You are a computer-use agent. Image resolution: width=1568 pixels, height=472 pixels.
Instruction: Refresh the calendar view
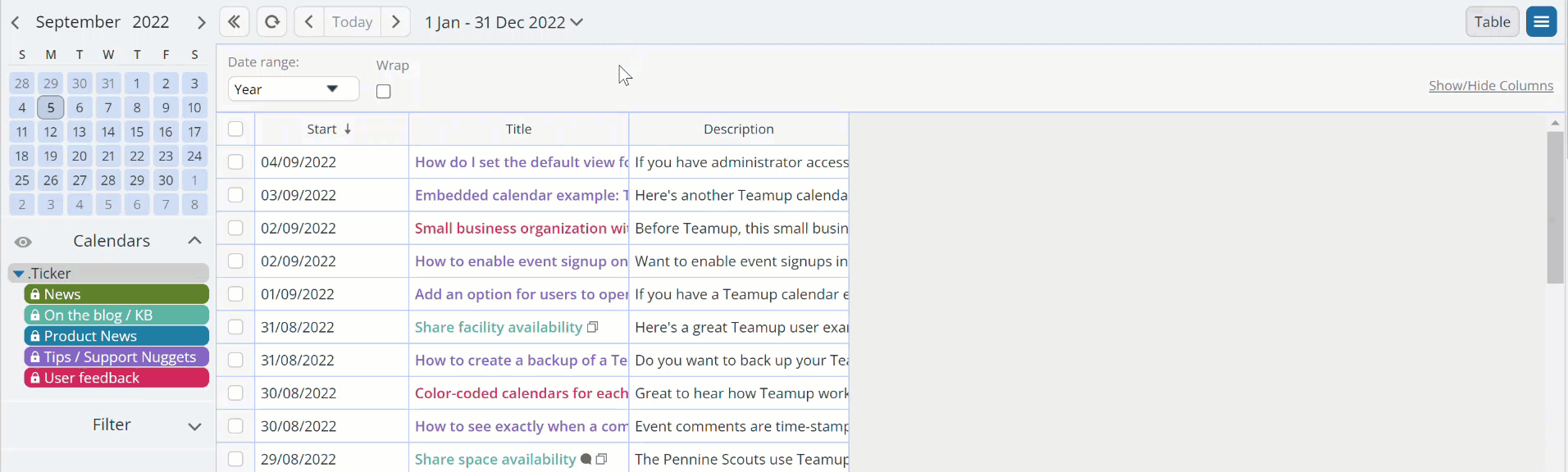coord(271,22)
